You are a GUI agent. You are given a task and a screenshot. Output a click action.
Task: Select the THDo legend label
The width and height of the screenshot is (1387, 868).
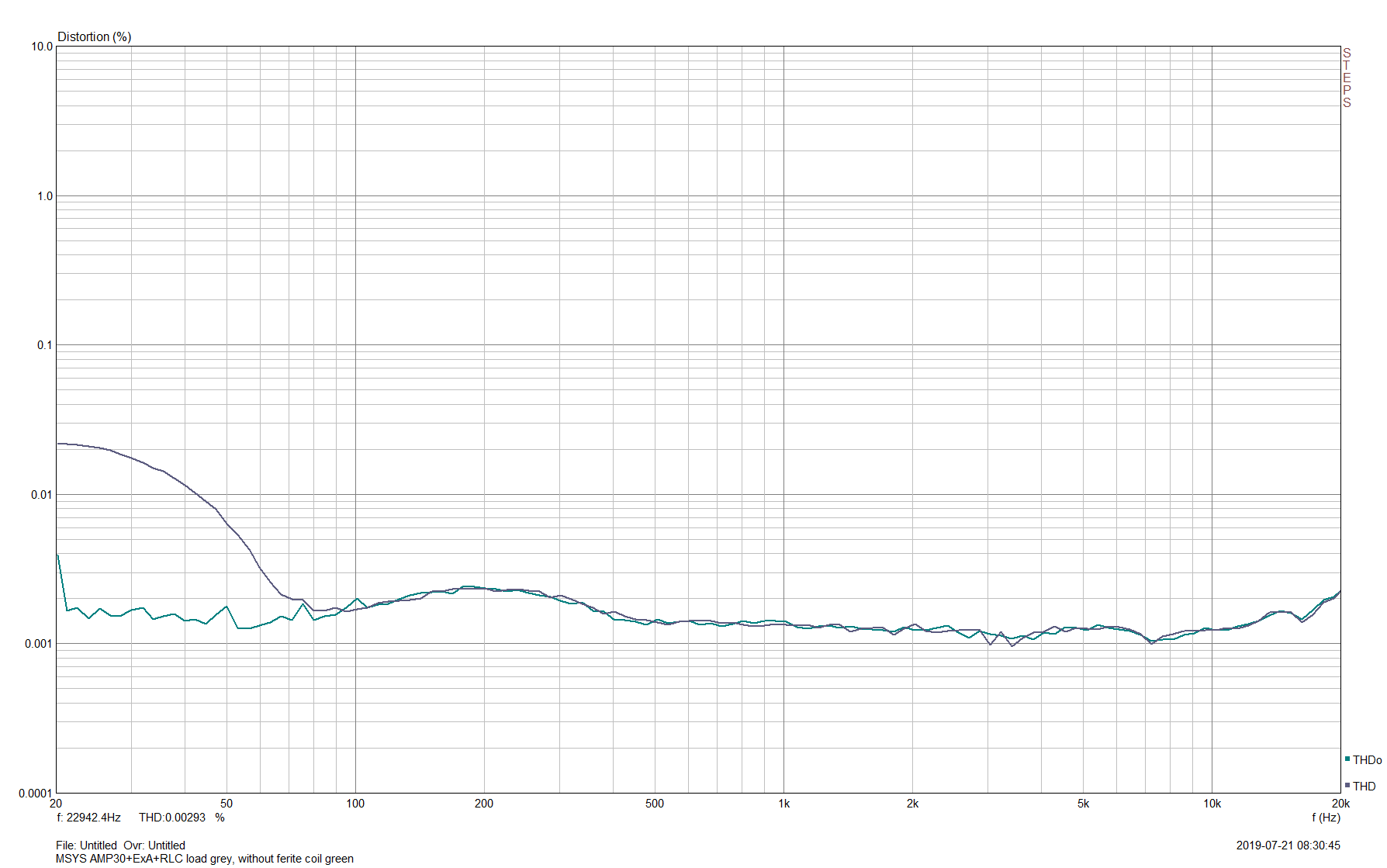(1368, 760)
